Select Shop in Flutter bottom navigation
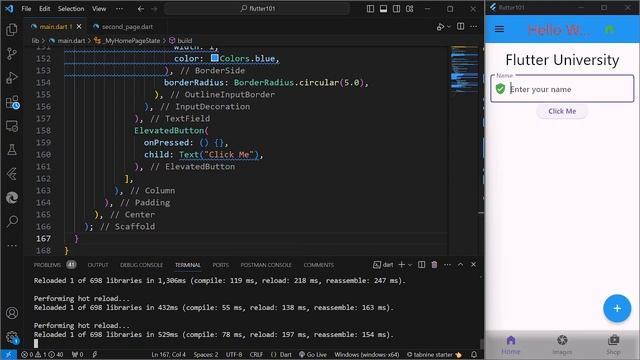Image resolution: width=640 pixels, height=360 pixels. pyautogui.click(x=613, y=345)
